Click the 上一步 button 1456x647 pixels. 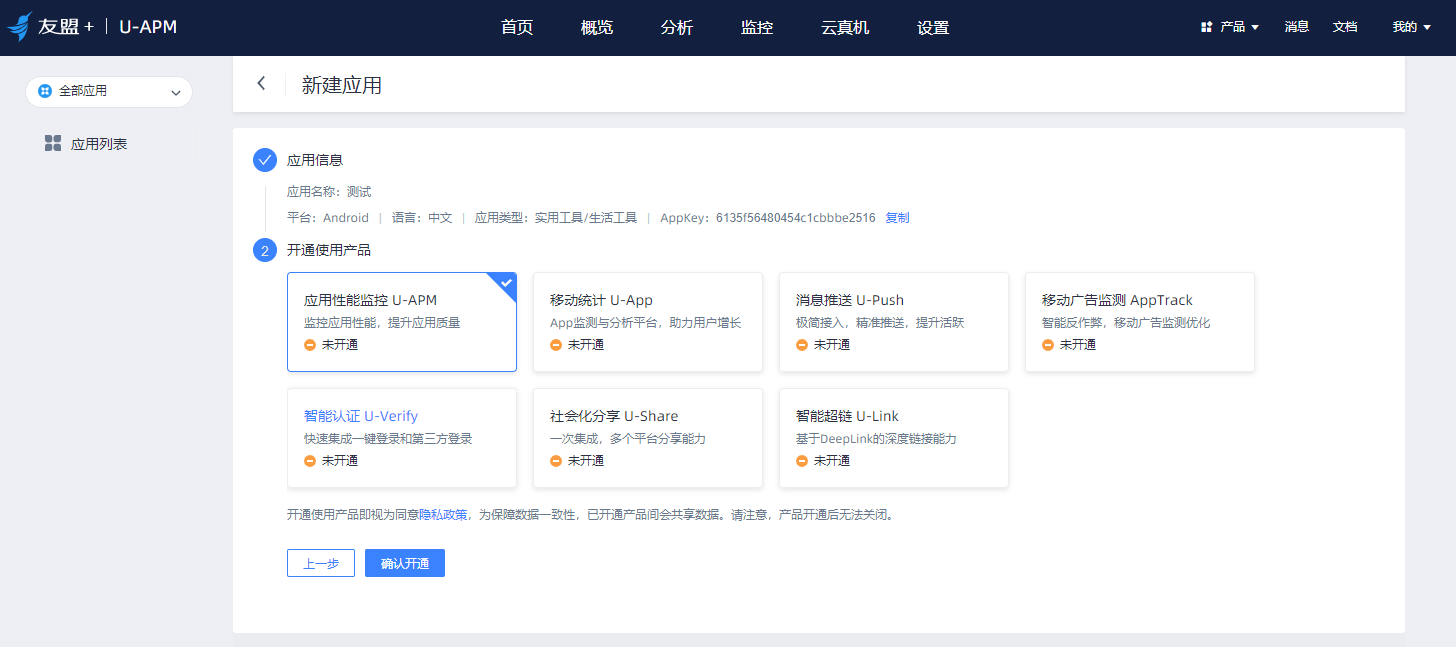coord(320,563)
